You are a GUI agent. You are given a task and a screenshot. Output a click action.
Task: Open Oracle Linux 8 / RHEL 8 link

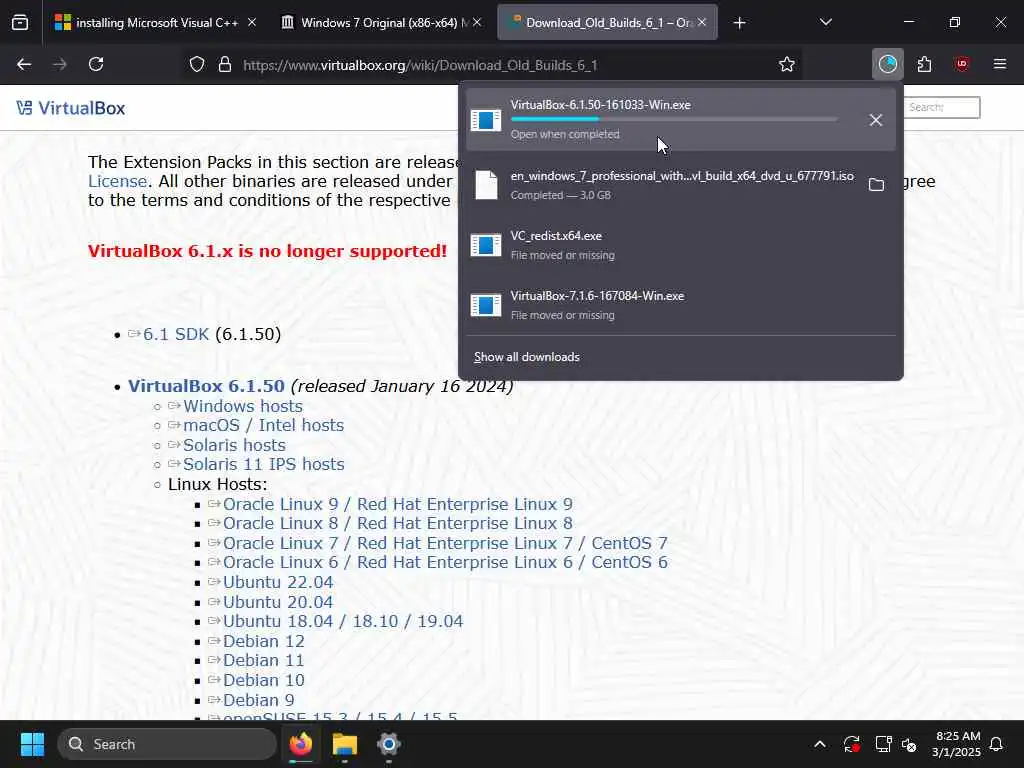tap(398, 524)
